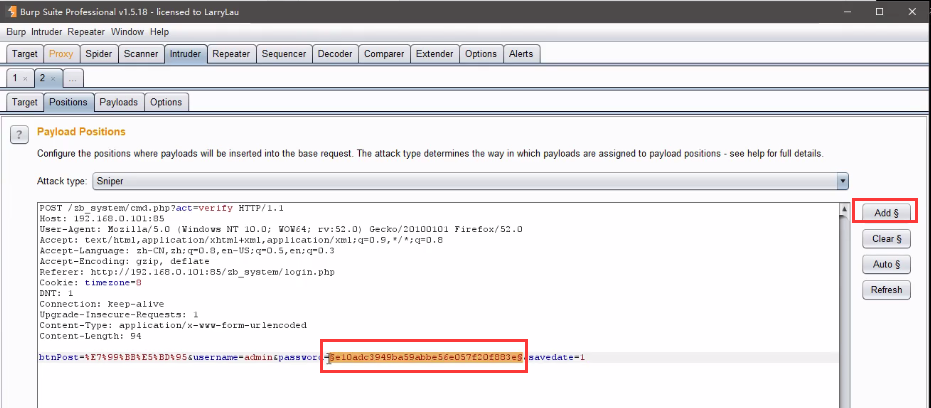This screenshot has width=931, height=408.
Task: Open the Help menu in the menu bar
Action: pyautogui.click(x=159, y=32)
